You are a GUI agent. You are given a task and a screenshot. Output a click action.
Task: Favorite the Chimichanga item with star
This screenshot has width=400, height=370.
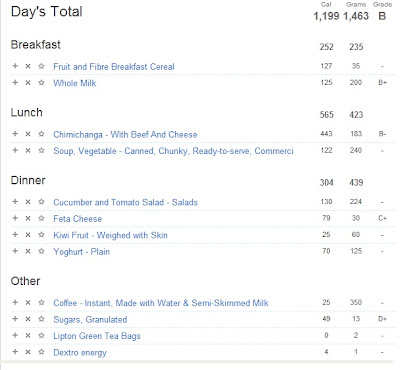click(41, 134)
